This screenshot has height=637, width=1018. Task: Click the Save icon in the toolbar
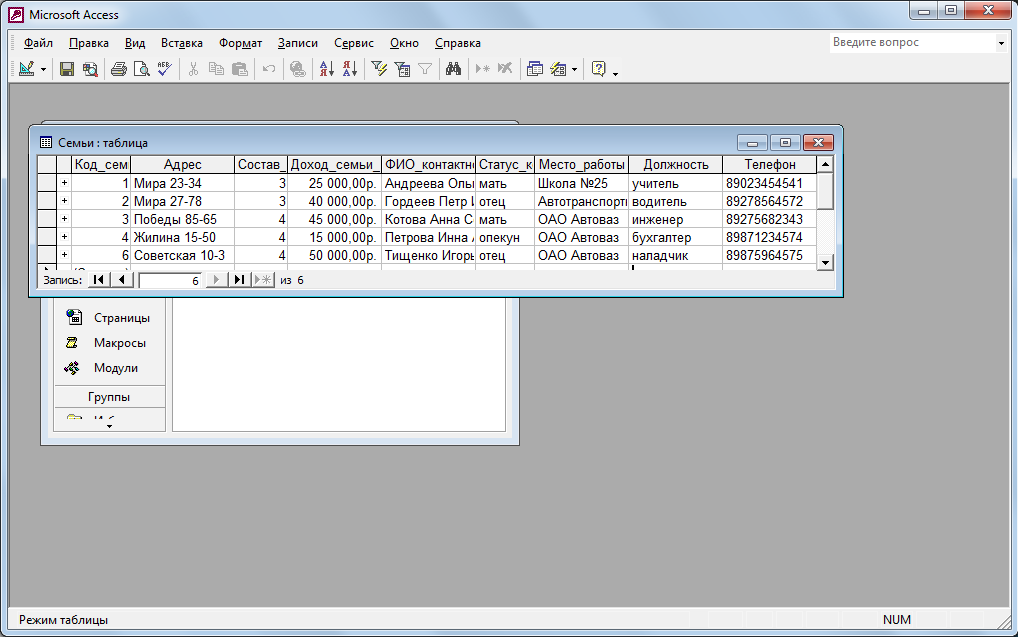pos(67,69)
